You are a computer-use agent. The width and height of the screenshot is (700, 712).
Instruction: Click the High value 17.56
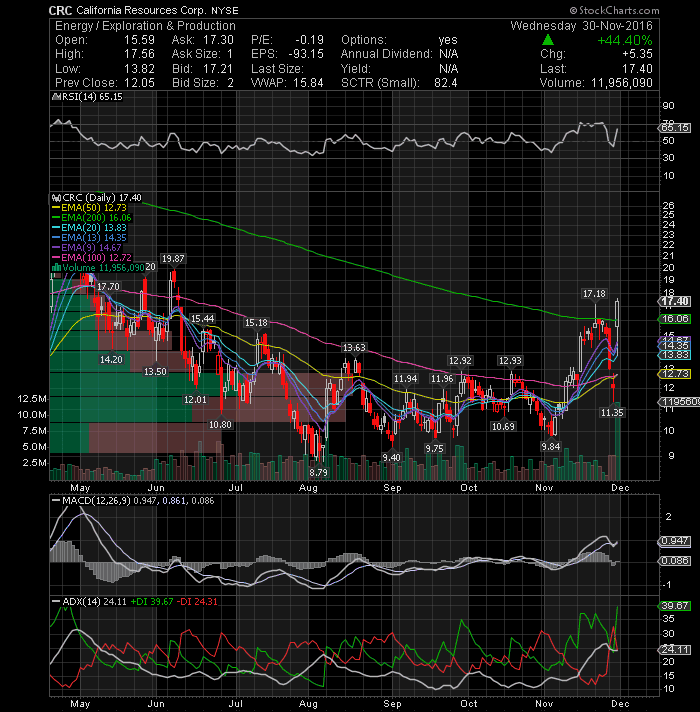139,54
